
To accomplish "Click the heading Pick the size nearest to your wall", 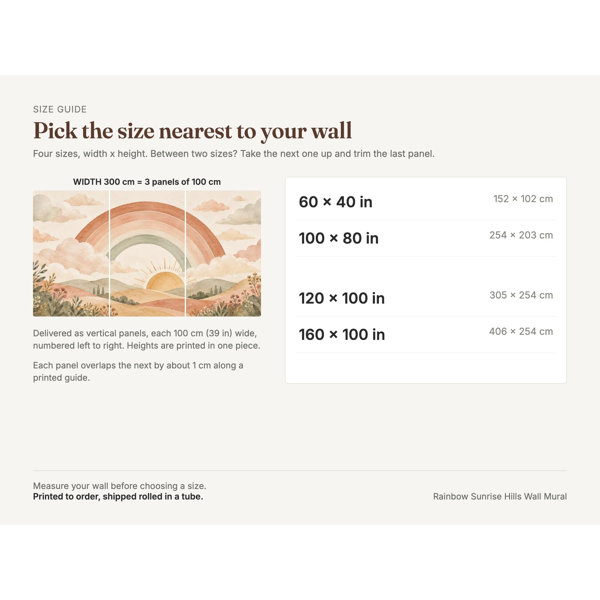I will pyautogui.click(x=192, y=131).
